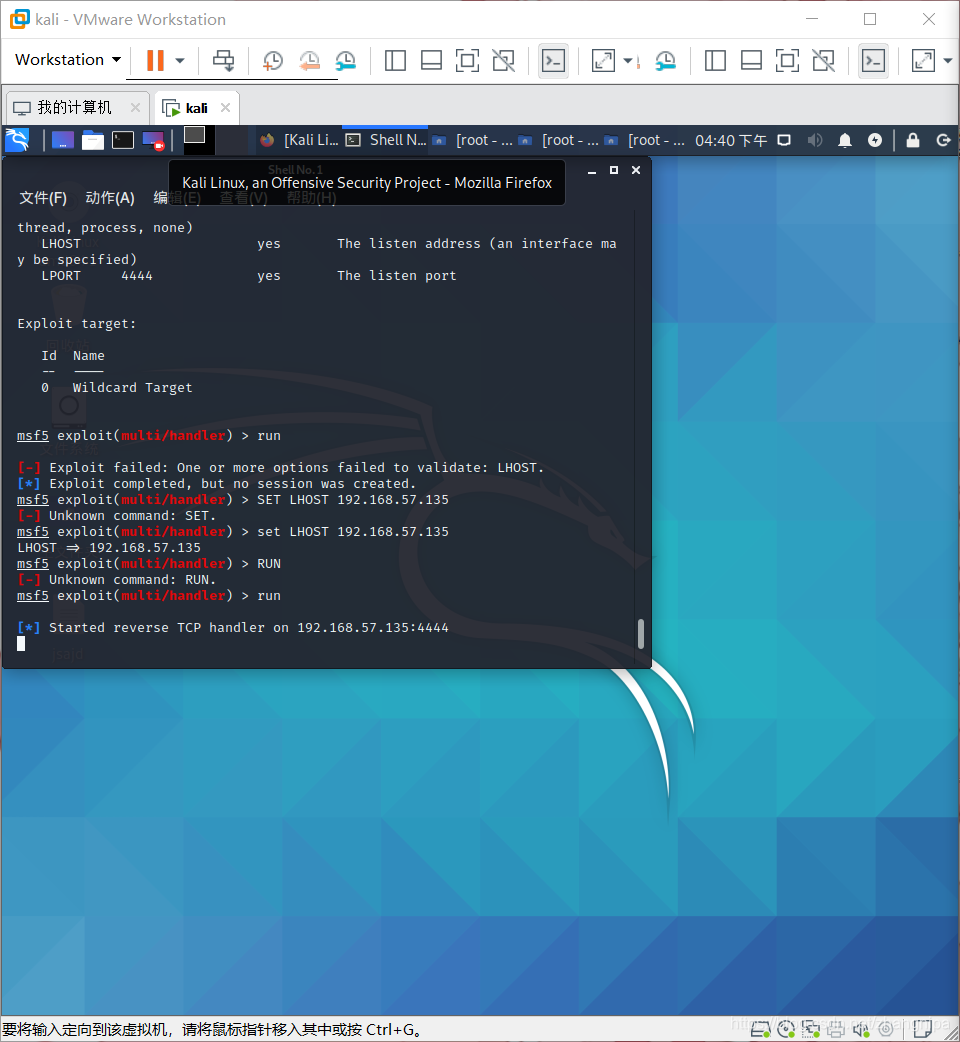Click the 'Exploit failed' validation error line

(x=280, y=468)
